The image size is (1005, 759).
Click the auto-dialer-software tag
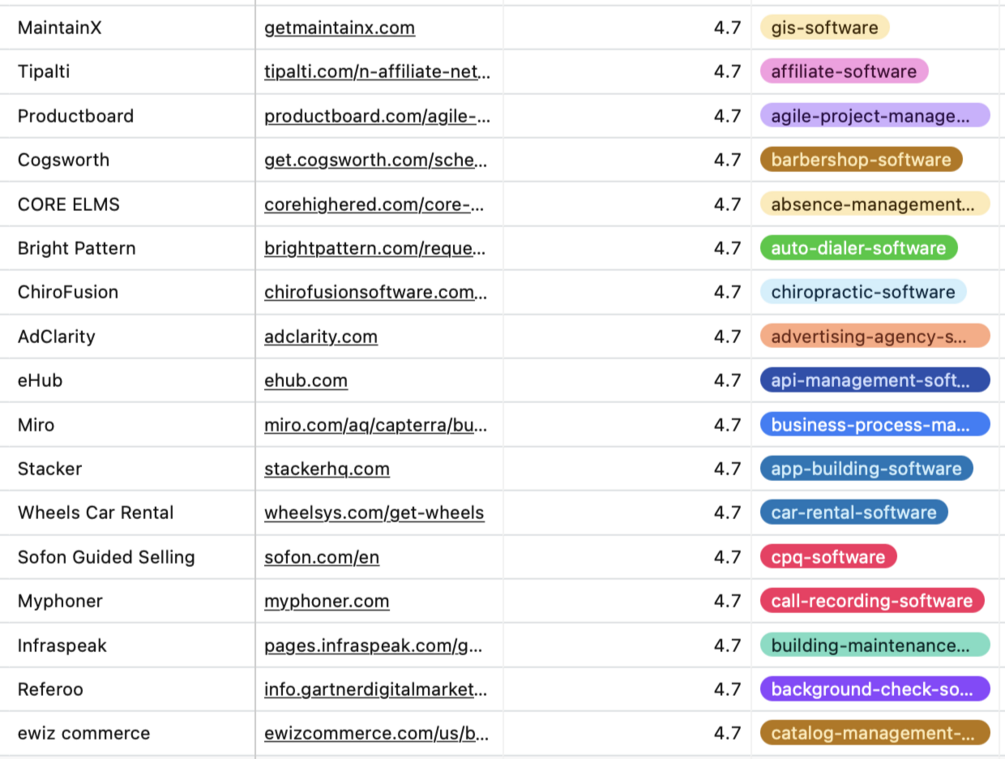859,248
